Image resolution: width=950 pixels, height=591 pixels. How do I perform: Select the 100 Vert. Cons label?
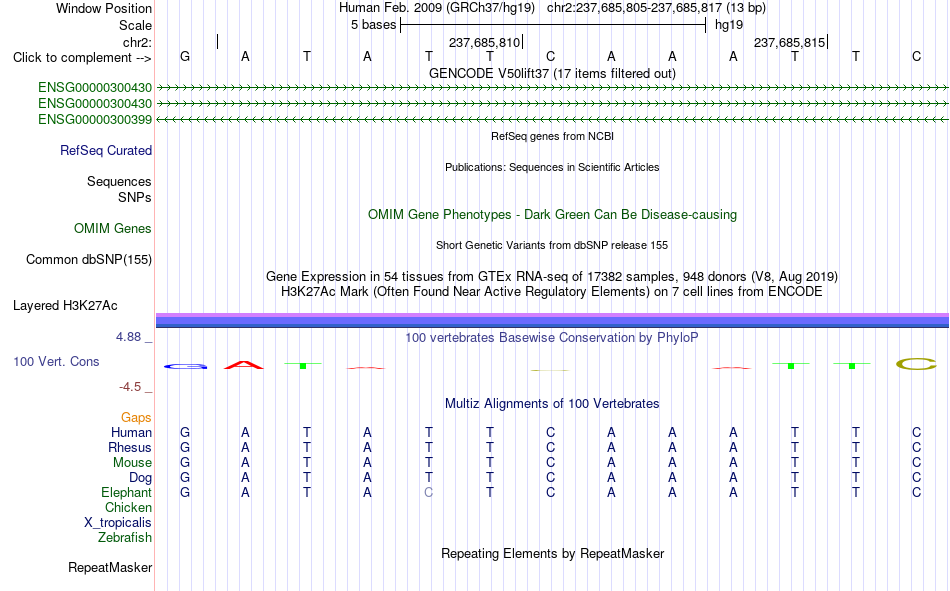56,362
